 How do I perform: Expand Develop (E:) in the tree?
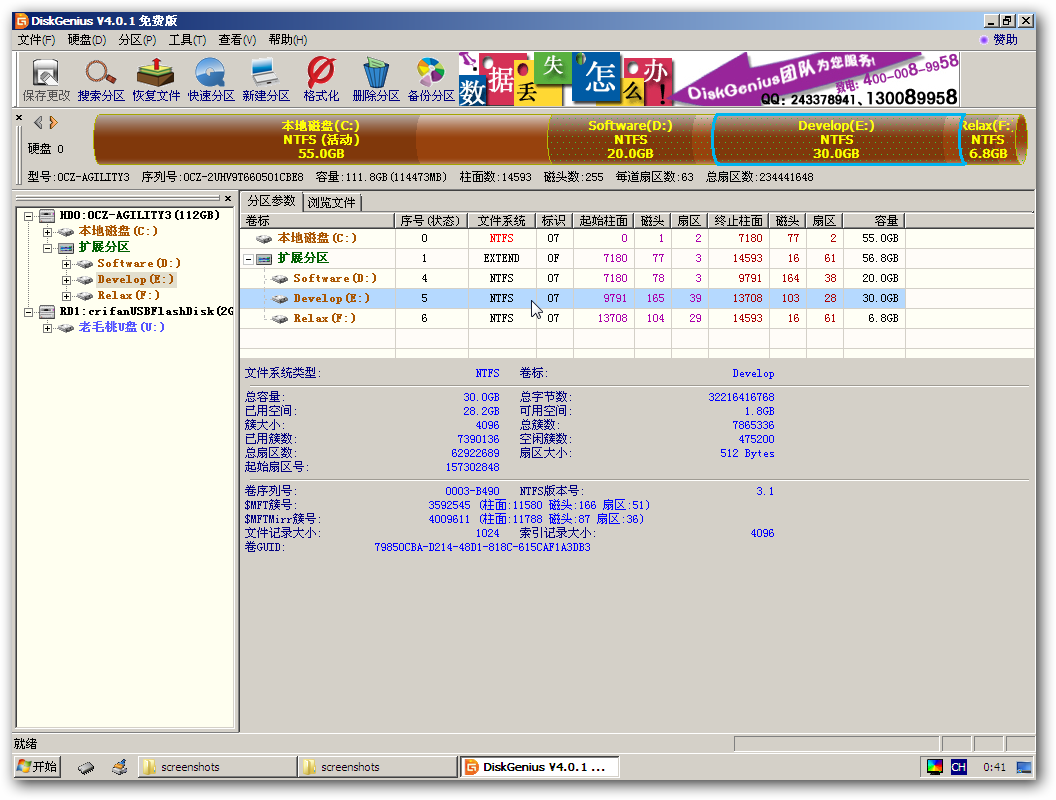[66, 280]
